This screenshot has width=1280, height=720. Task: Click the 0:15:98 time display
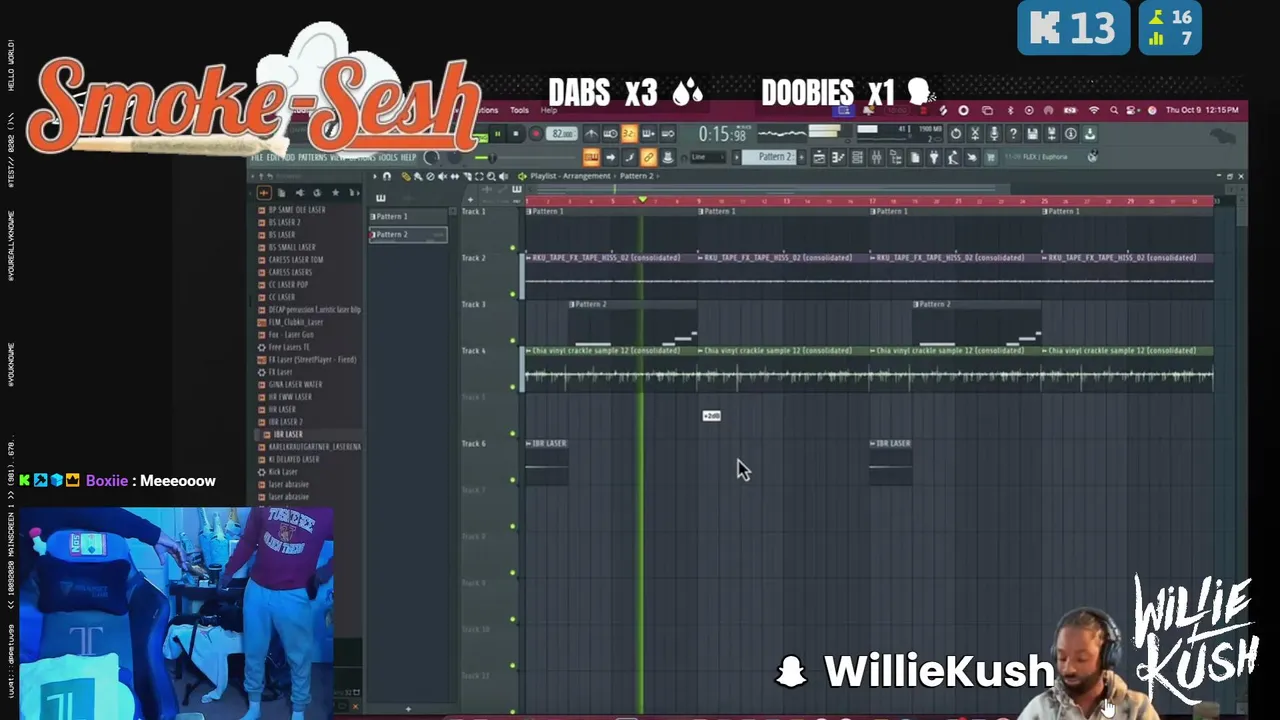pyautogui.click(x=722, y=135)
